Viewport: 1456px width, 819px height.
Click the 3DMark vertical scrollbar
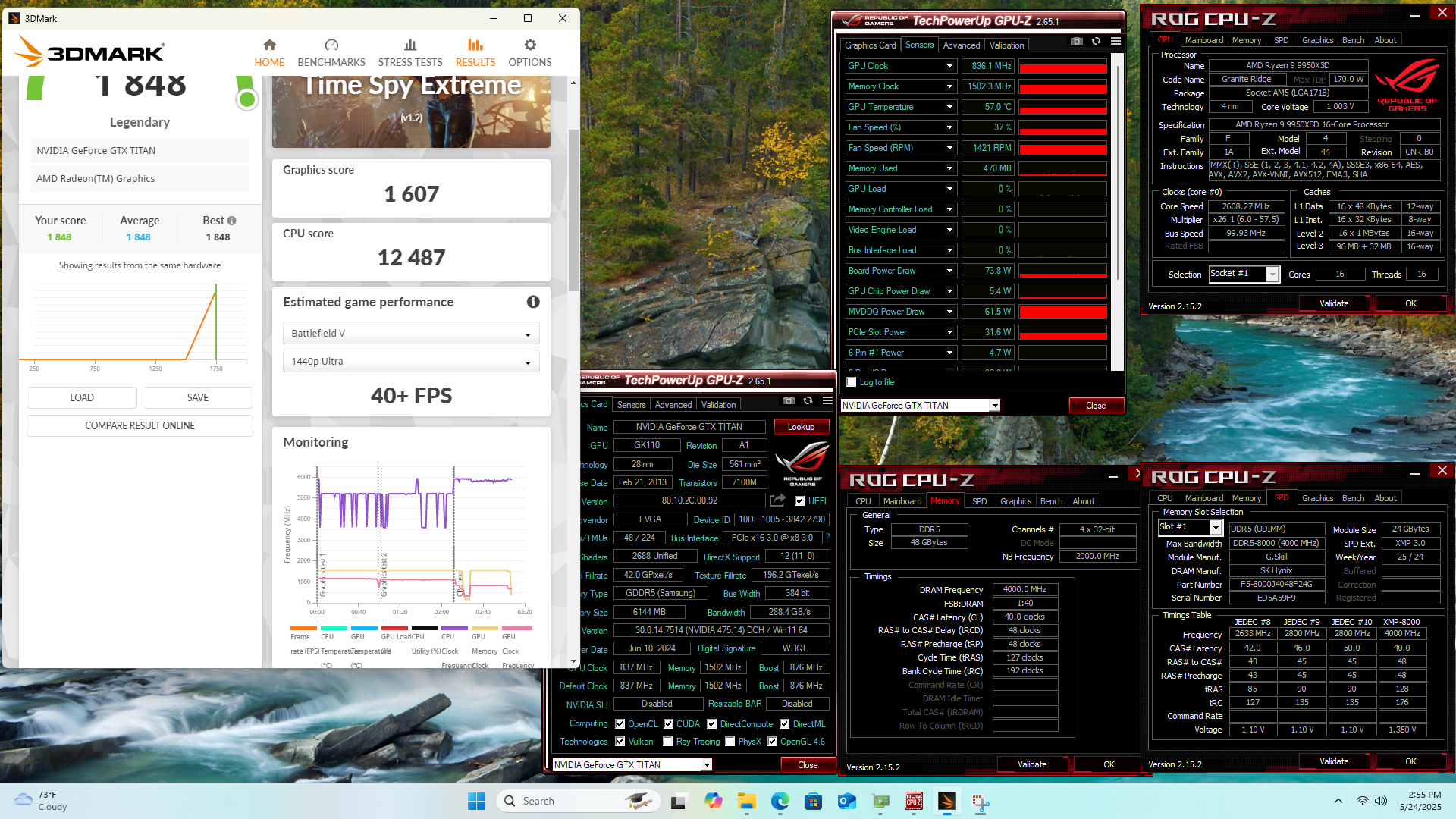573,210
